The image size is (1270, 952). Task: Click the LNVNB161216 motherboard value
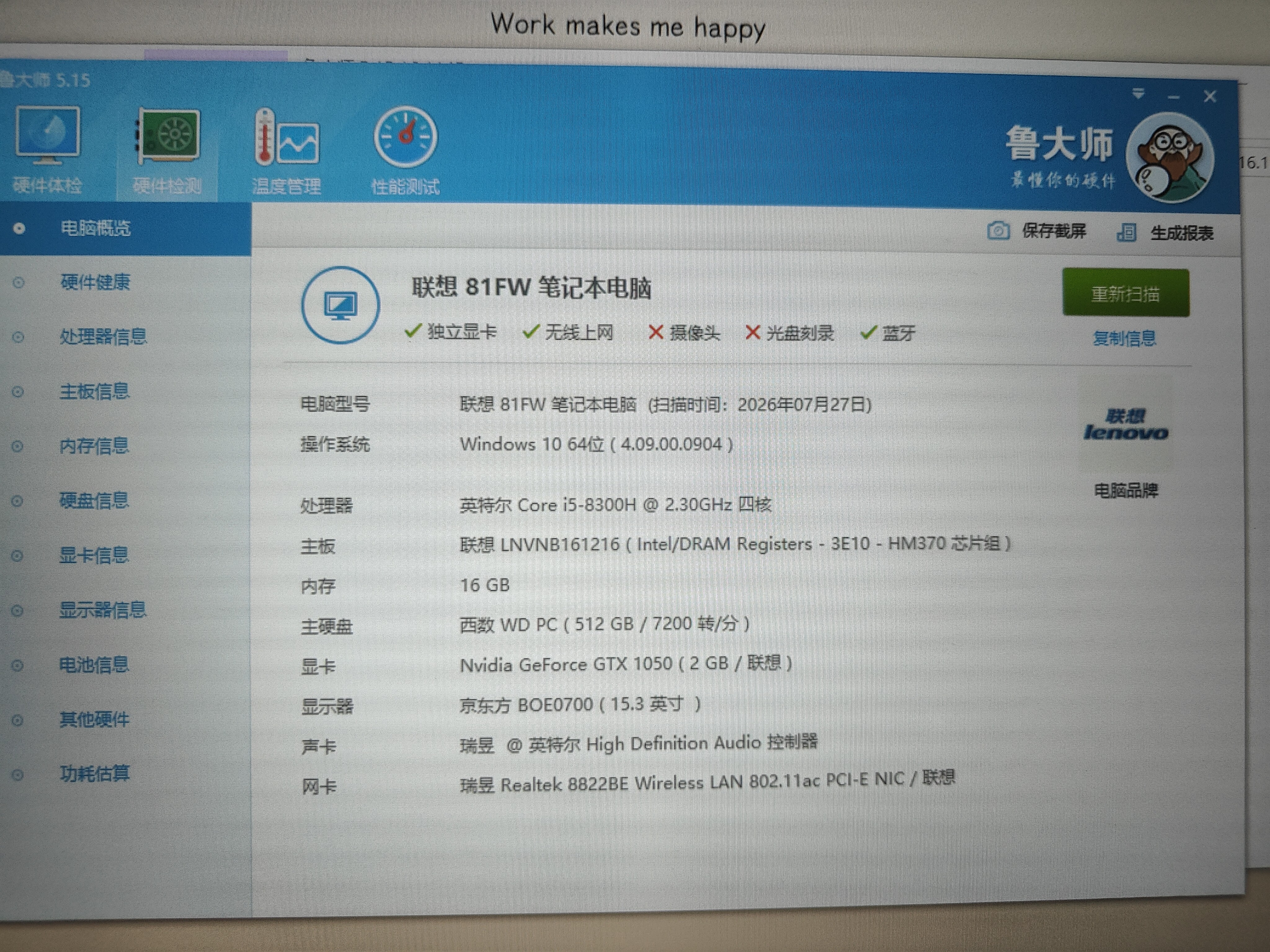[x=735, y=544]
